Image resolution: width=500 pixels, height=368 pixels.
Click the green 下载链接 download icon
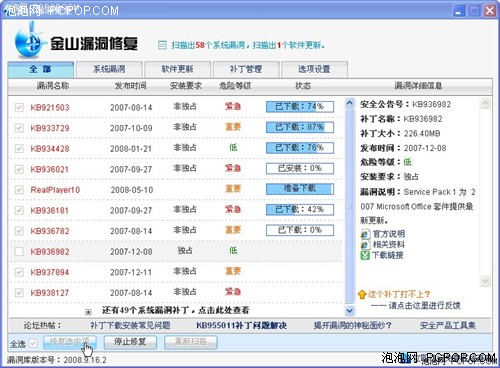pyautogui.click(x=365, y=255)
